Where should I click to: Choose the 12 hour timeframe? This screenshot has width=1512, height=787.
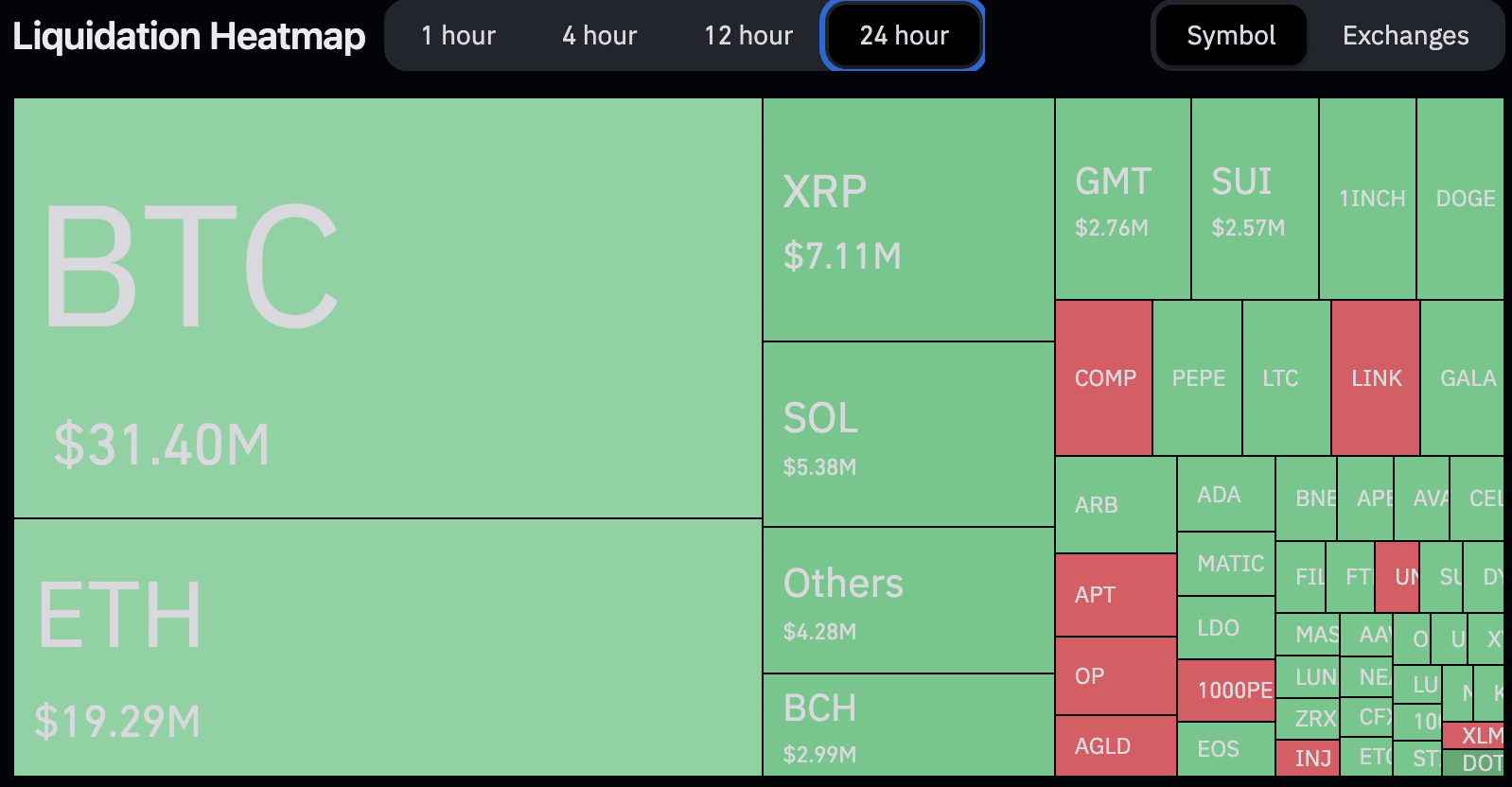click(x=748, y=36)
